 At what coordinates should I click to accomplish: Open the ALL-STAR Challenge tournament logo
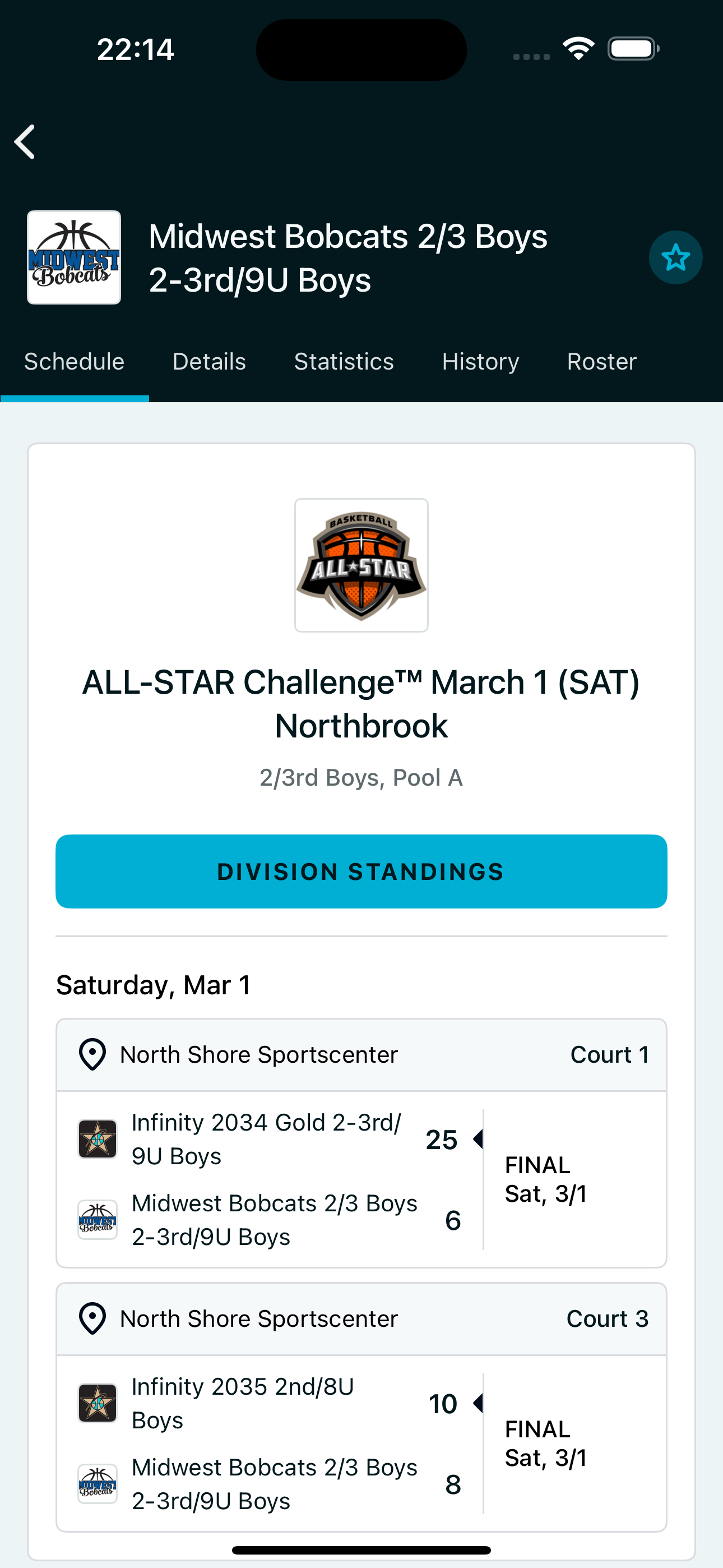[361, 565]
